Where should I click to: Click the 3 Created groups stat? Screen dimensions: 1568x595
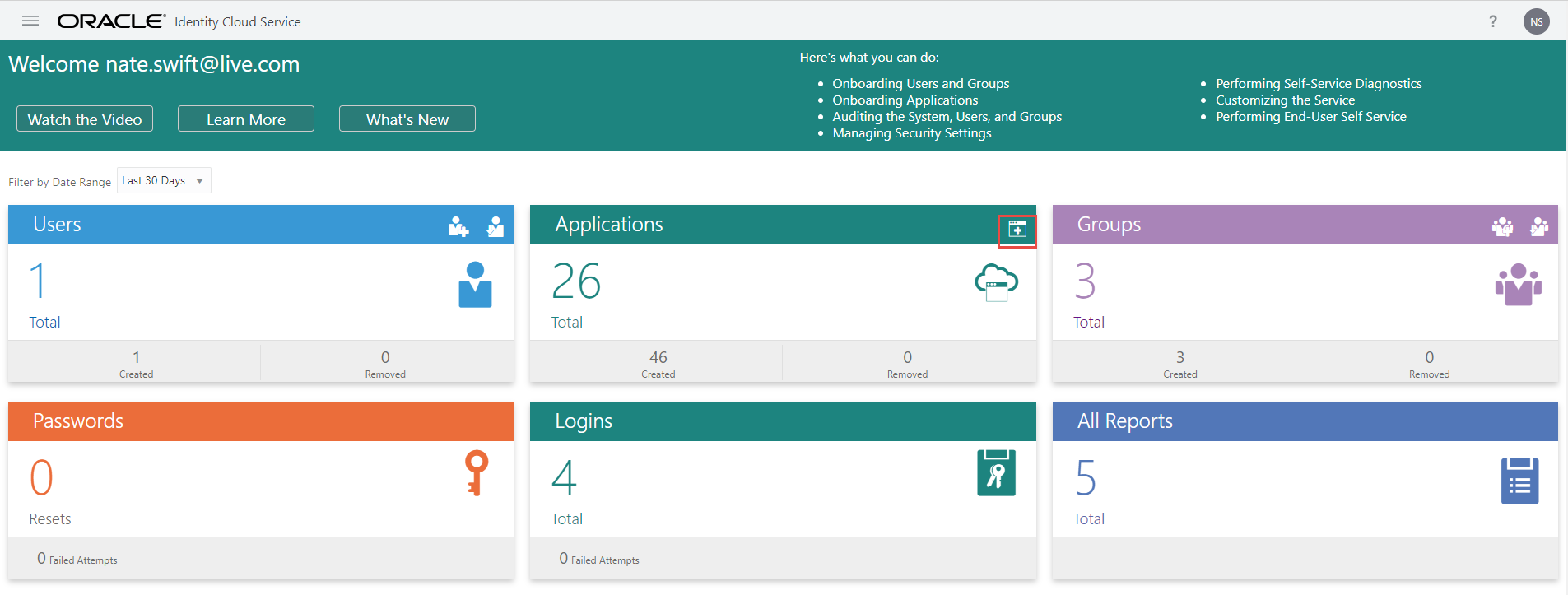(1179, 363)
